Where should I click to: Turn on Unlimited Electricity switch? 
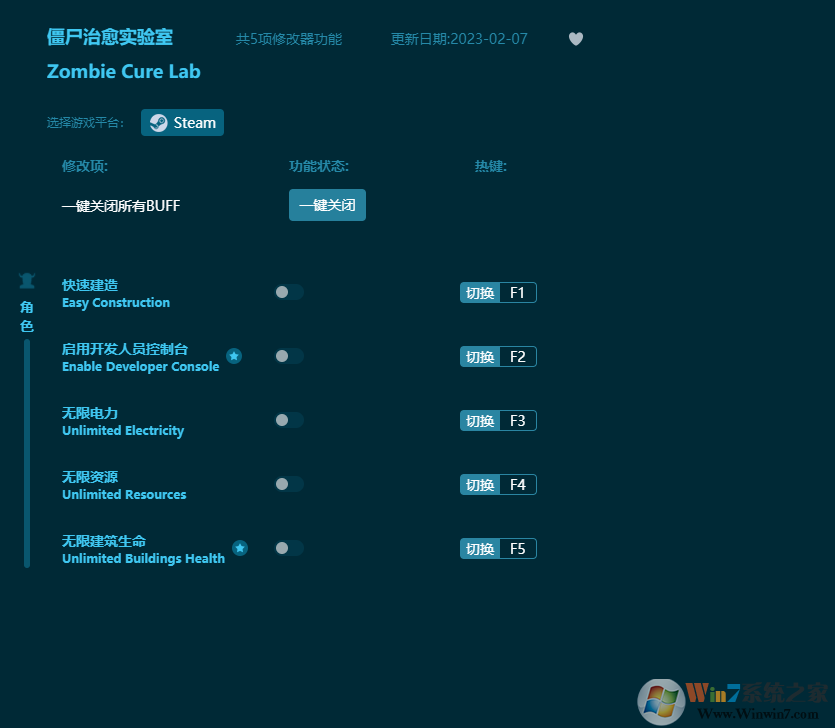289,420
